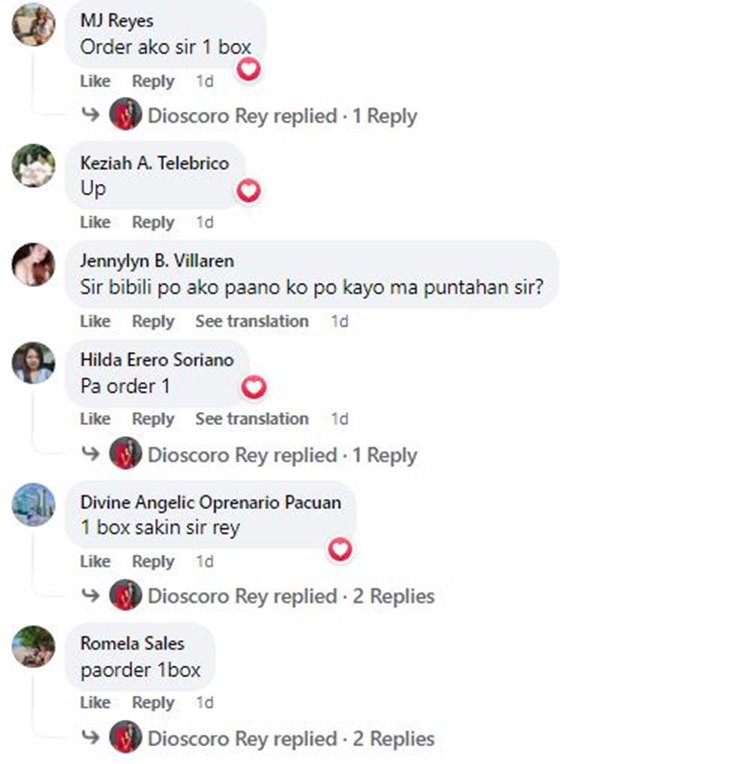Click heart reaction on Hilda Erero Soriano's comment
The width and height of the screenshot is (750, 764).
pos(254,387)
